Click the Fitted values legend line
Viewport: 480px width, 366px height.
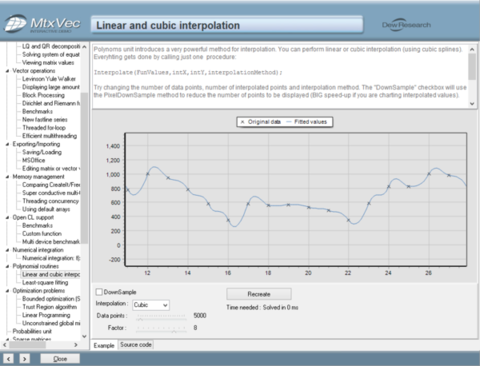click(289, 122)
